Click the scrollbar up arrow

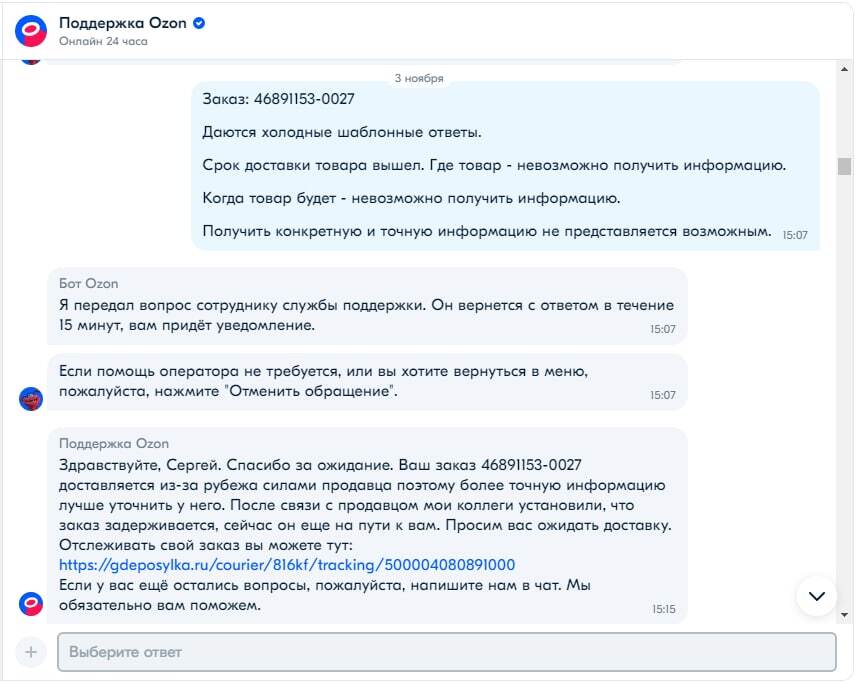click(x=844, y=69)
